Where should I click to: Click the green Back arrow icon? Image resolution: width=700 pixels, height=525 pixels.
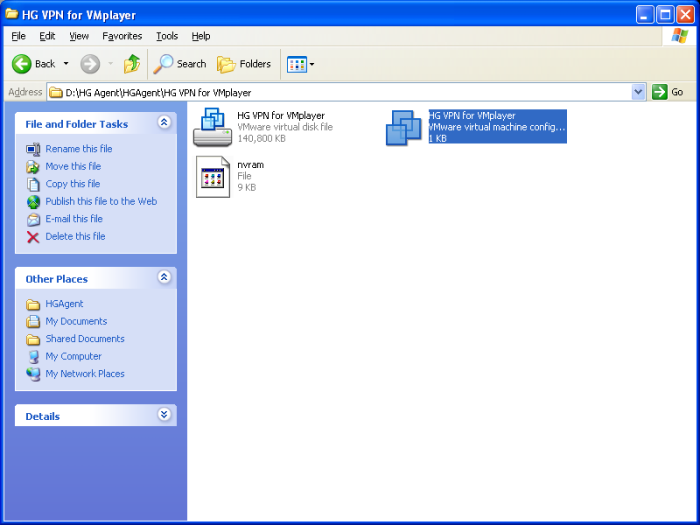point(21,64)
